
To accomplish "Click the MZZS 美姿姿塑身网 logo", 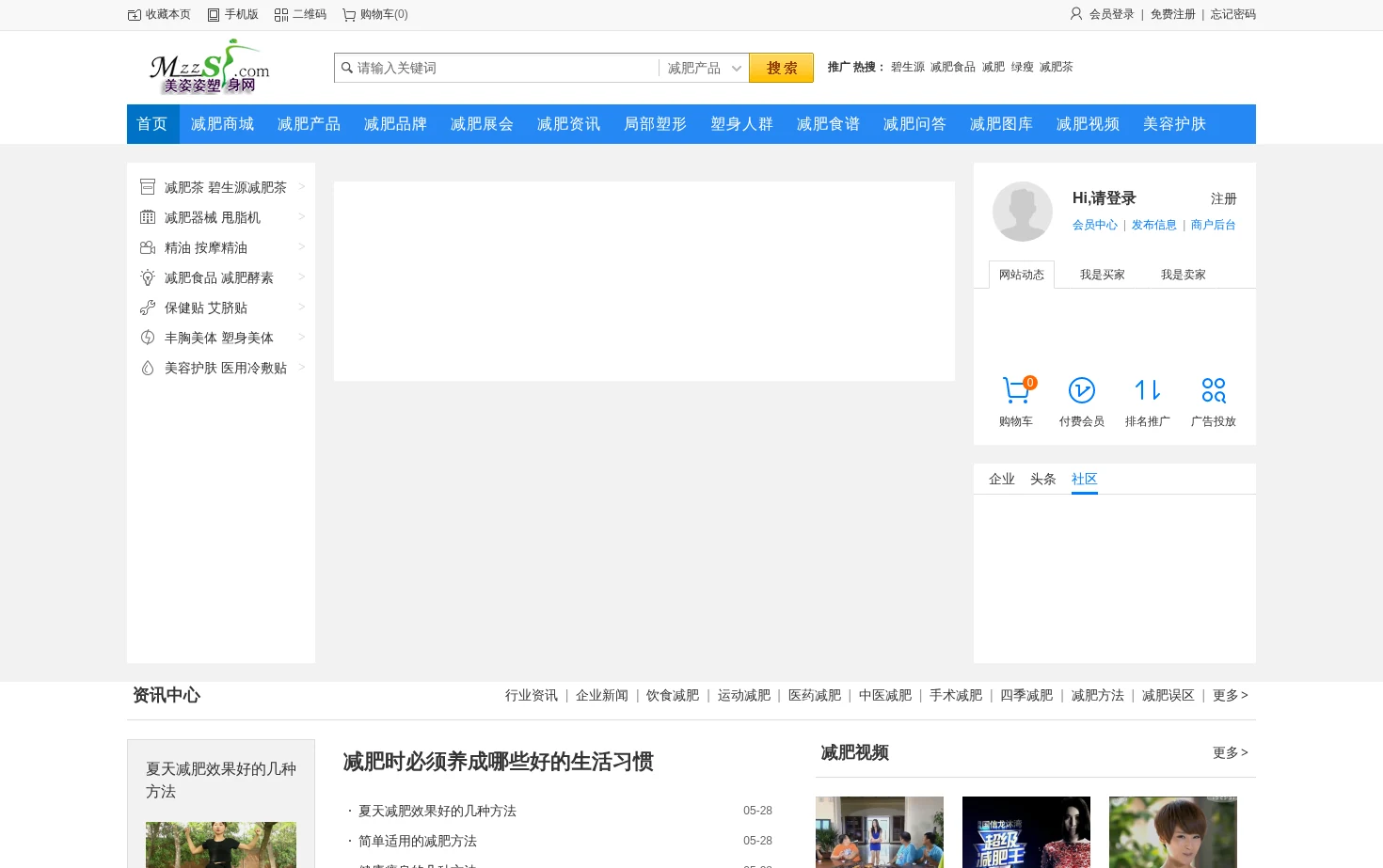I will (x=210, y=67).
